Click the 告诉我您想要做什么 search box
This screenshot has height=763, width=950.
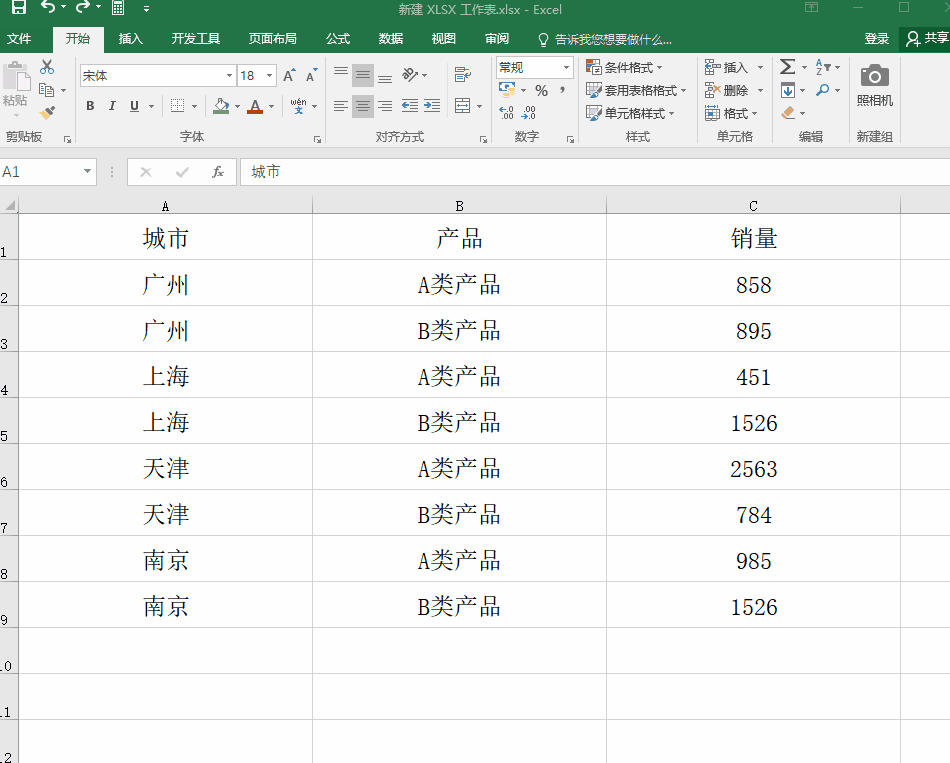(605, 39)
